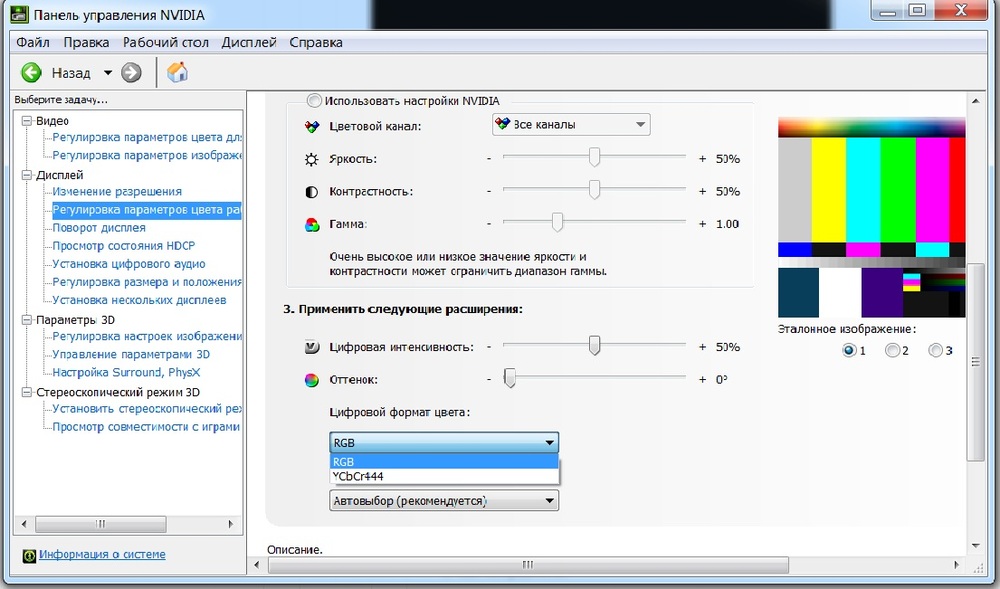Choose reference image 3 radio button
Screen dimensions: 1000x589
click(x=936, y=350)
